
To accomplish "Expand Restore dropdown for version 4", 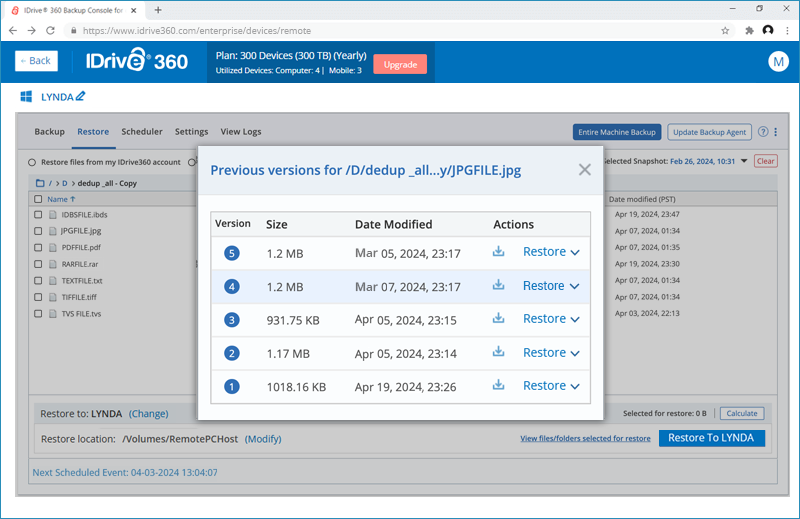I will pos(551,286).
